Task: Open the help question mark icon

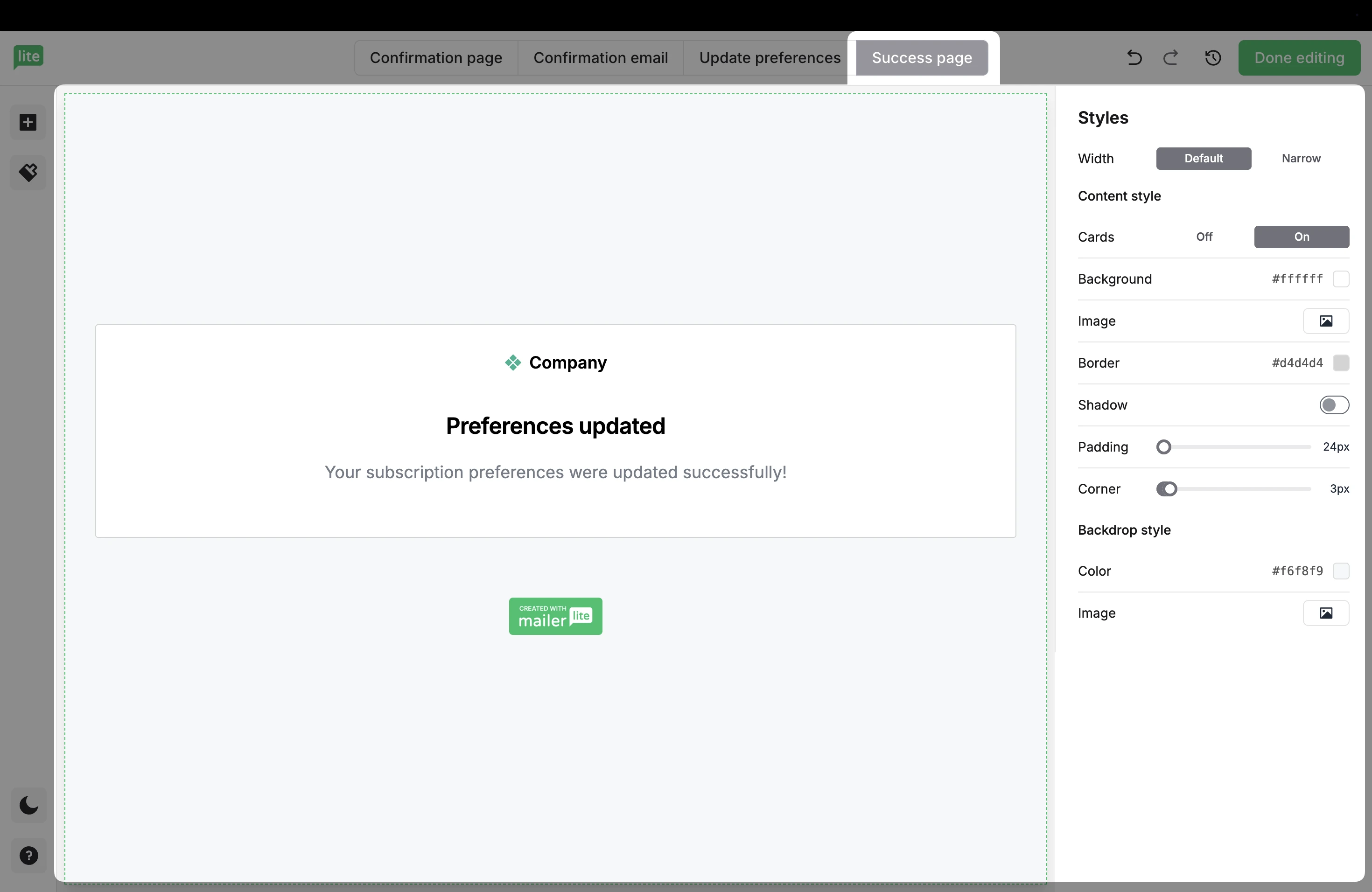Action: tap(29, 855)
